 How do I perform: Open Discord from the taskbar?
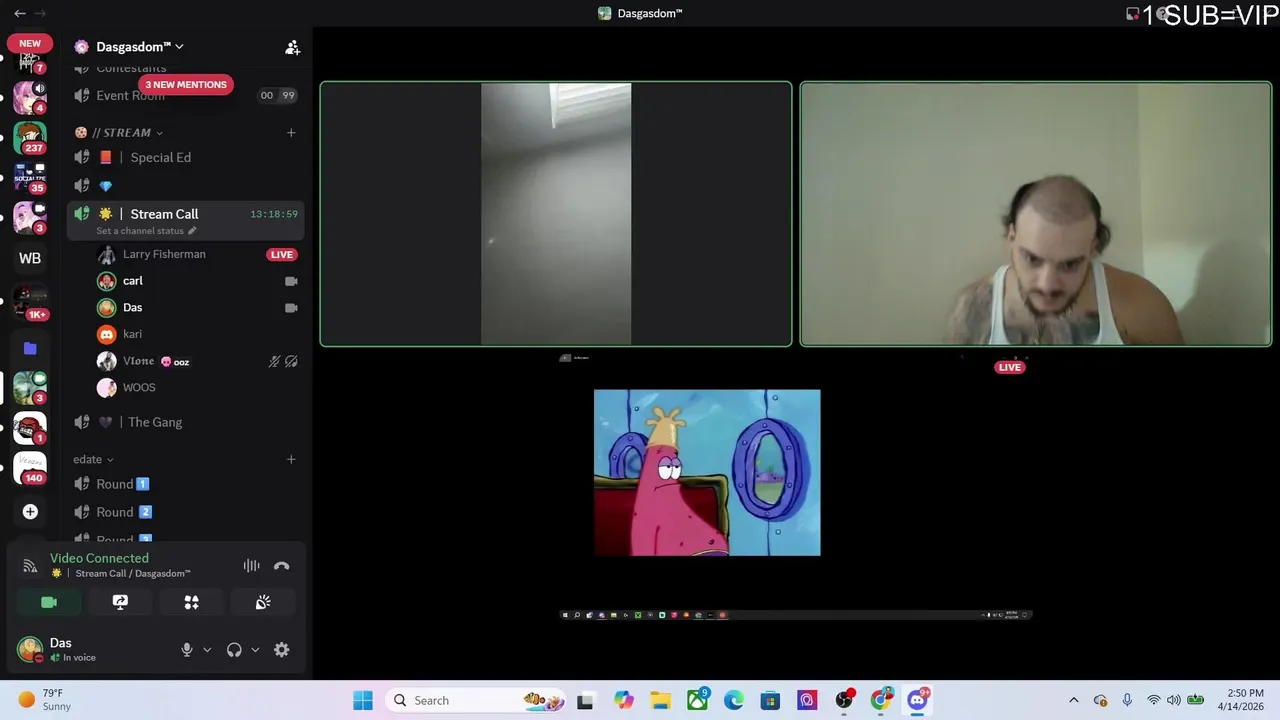tap(918, 700)
